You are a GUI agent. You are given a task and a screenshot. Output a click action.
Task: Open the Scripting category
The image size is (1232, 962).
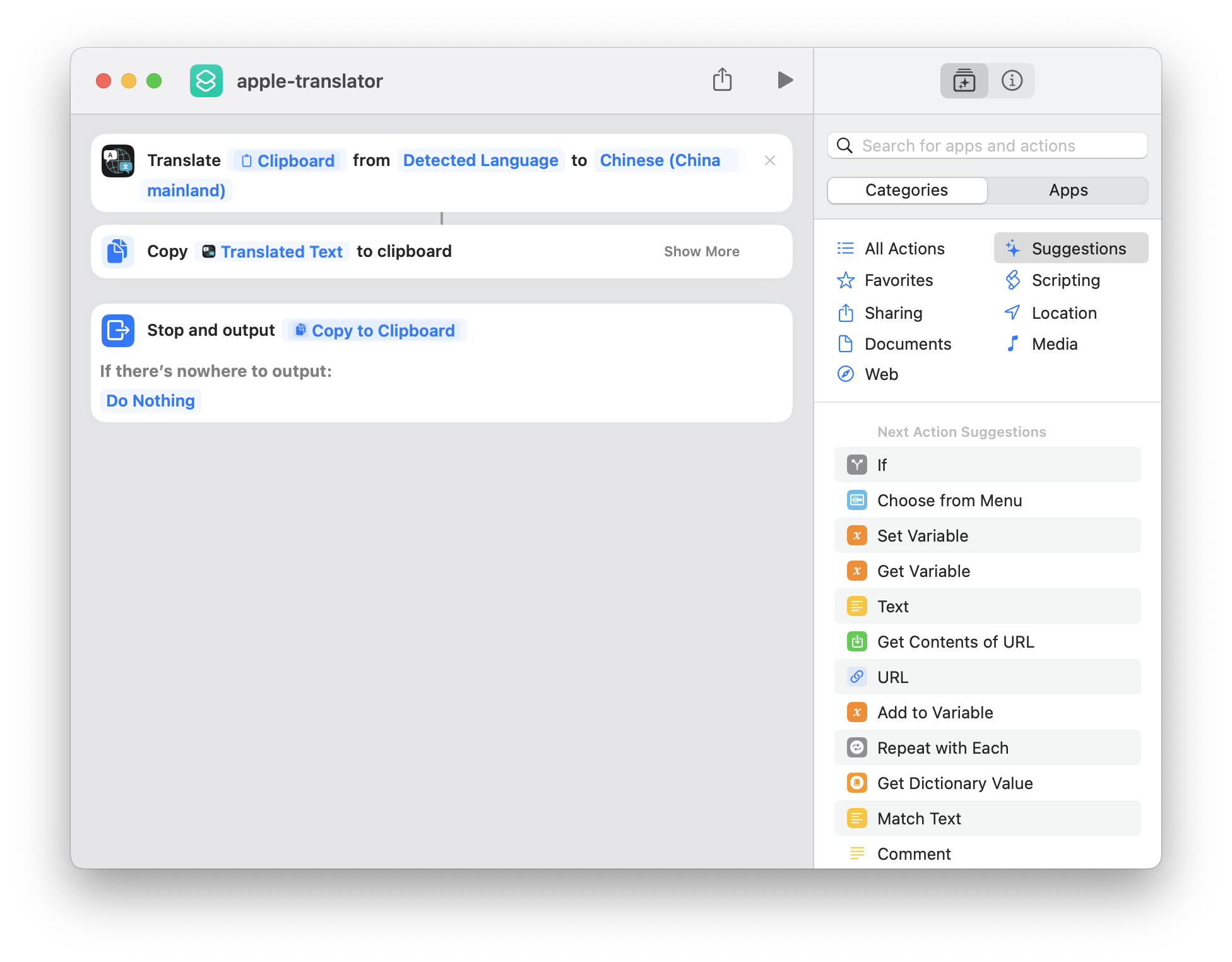click(1065, 280)
